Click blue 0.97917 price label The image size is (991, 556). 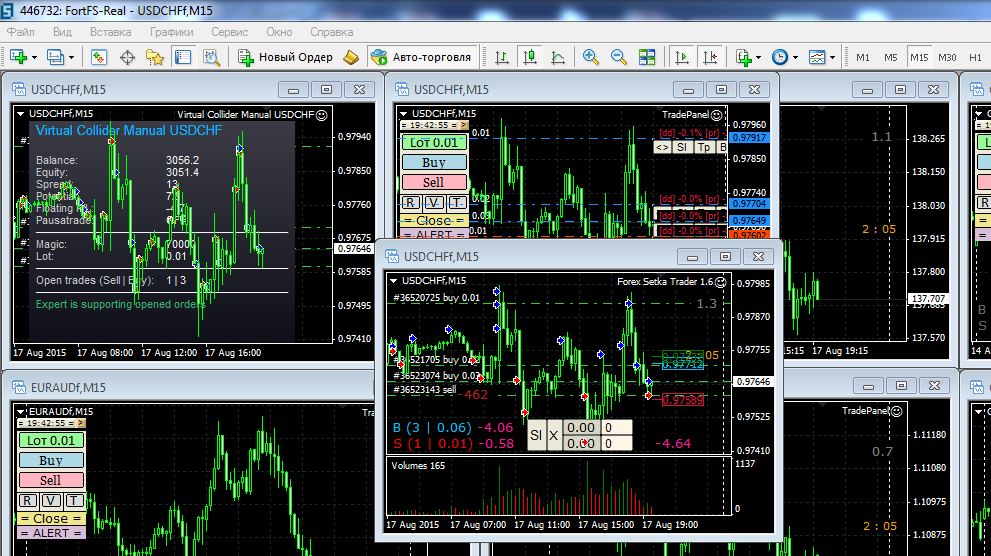click(748, 137)
